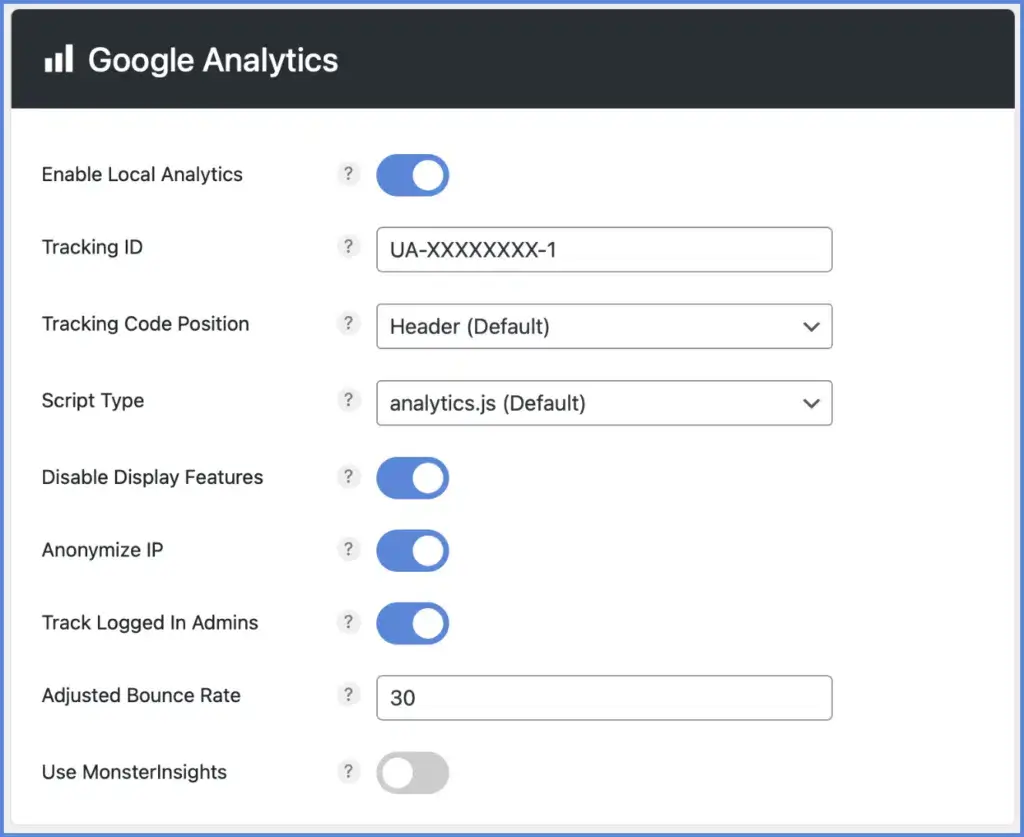
Task: Click the help icon for Use MonsterInsights
Action: click(348, 772)
